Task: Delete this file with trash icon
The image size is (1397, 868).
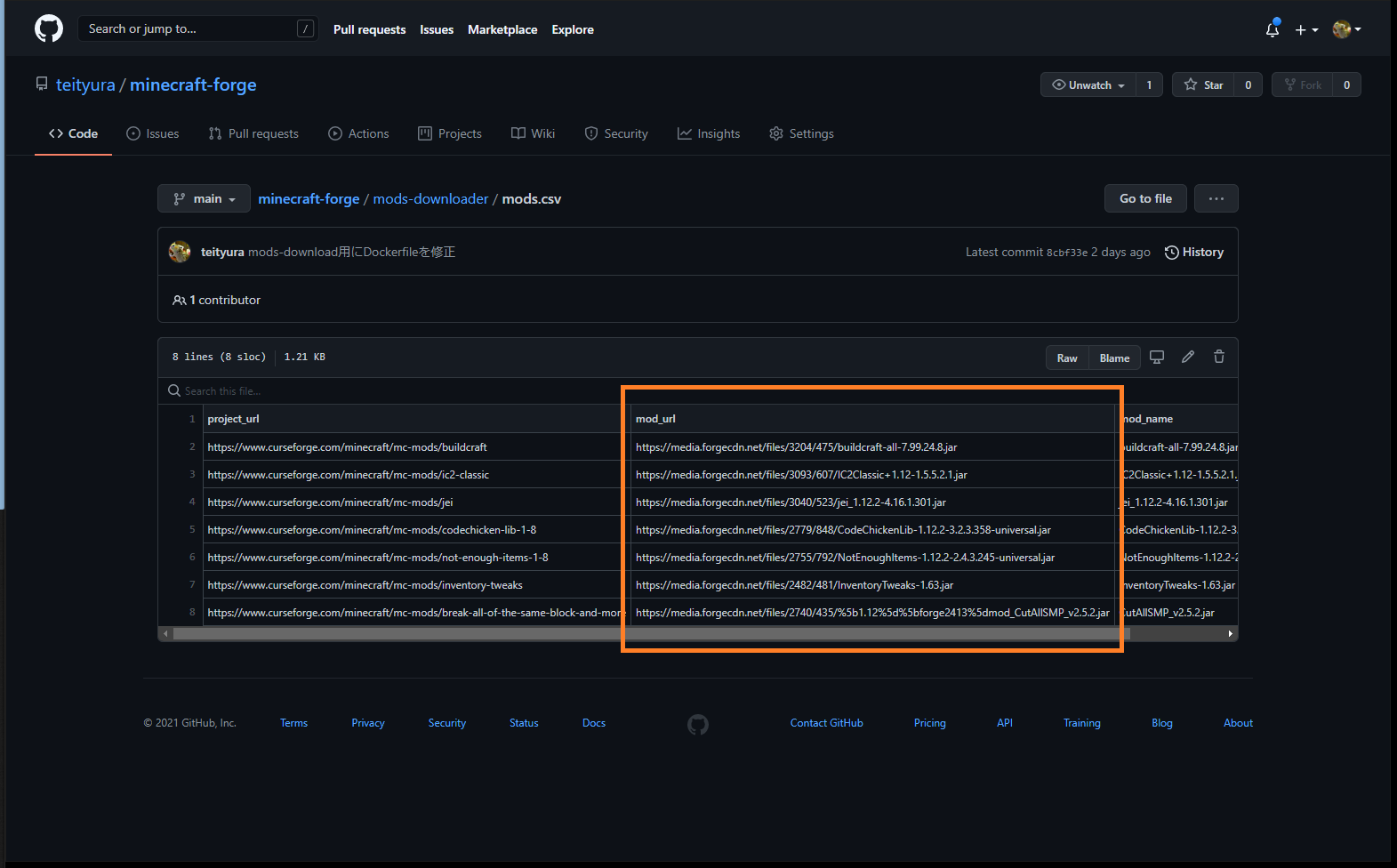Action: tap(1219, 357)
